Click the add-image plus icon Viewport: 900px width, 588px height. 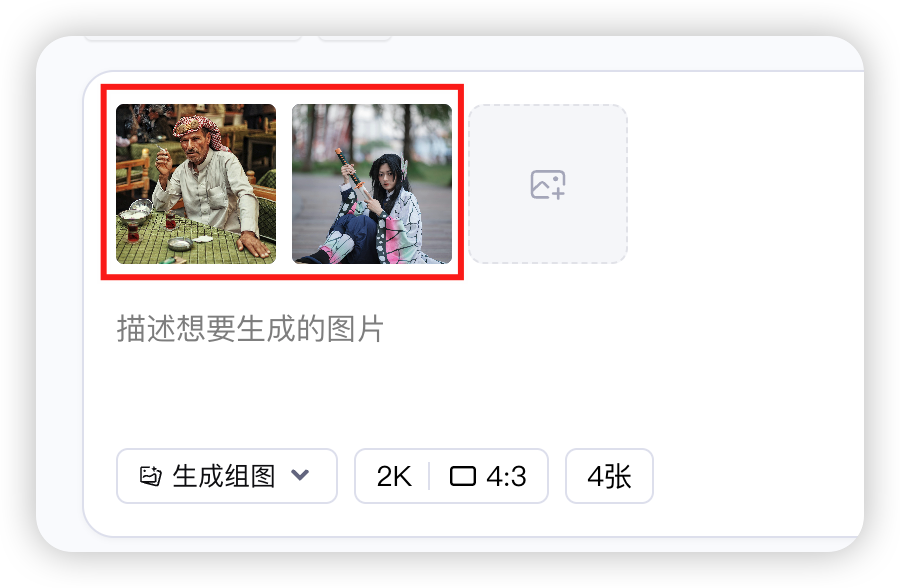[x=548, y=184]
